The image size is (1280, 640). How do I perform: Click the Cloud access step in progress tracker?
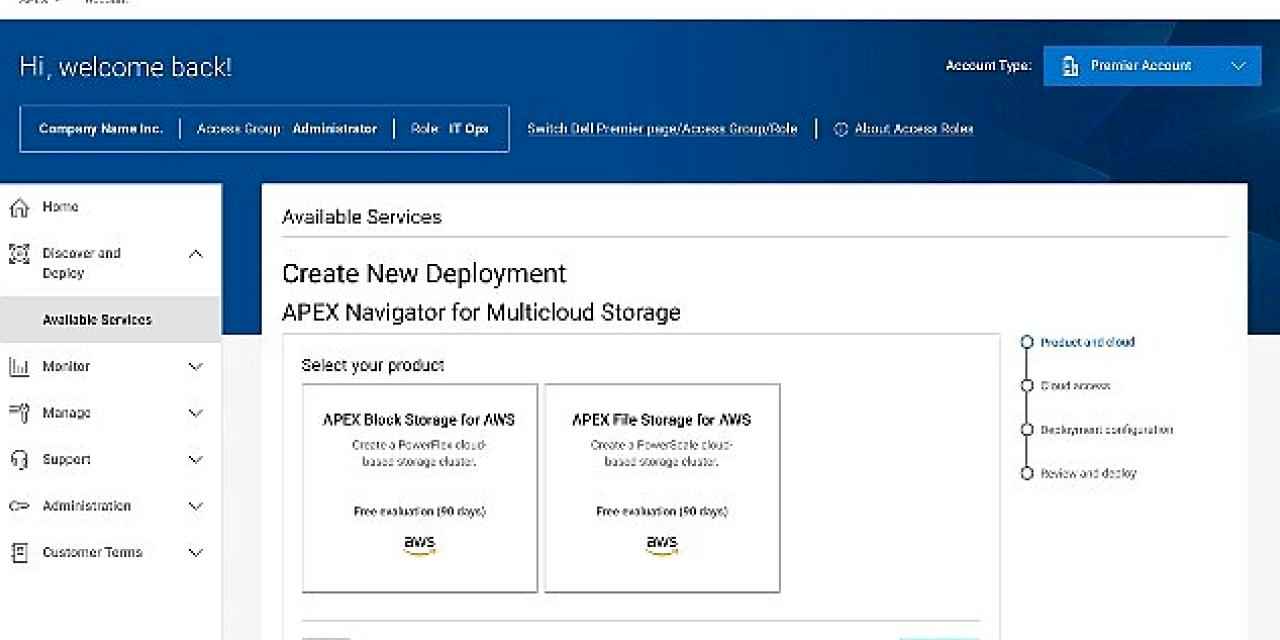point(1075,386)
